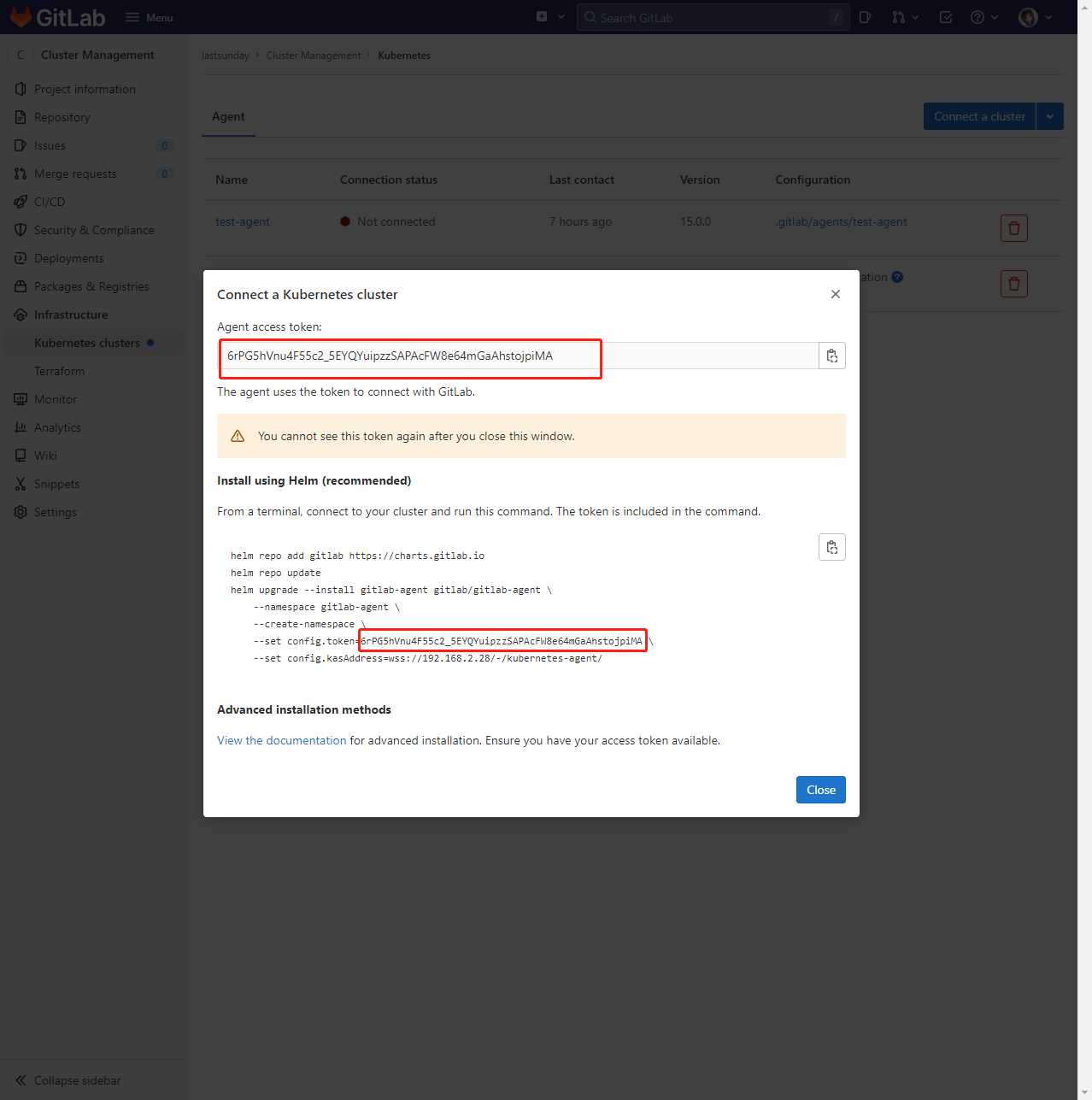
Task: Select the agent access token field
Action: (518, 356)
